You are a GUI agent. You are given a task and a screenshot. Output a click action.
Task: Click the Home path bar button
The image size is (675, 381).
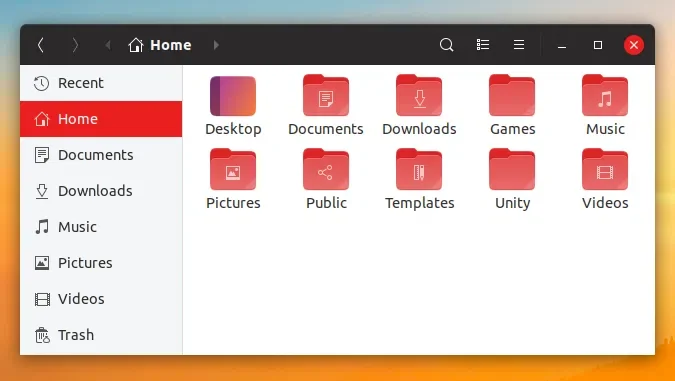pyautogui.click(x=160, y=45)
